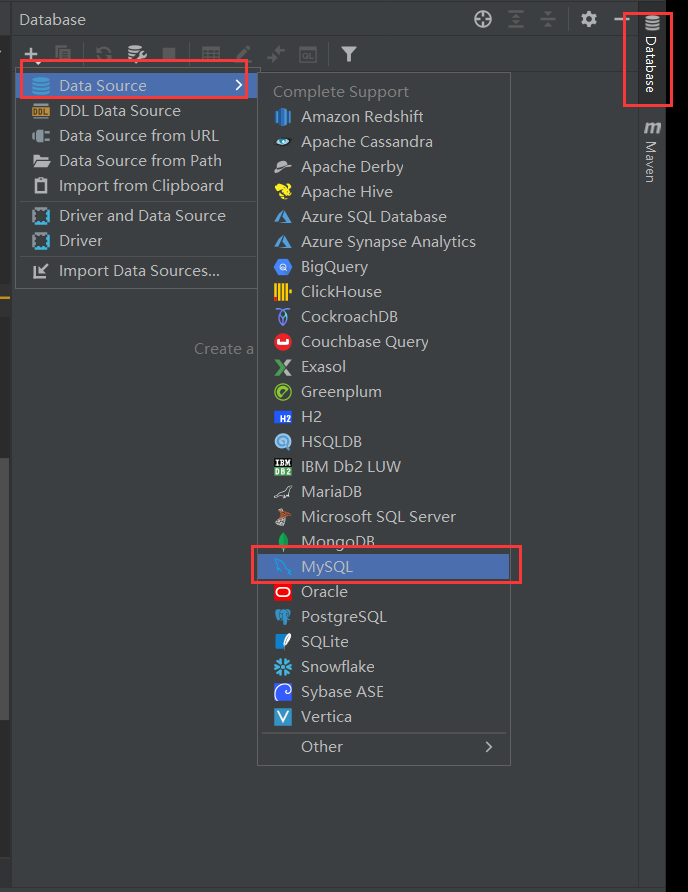Select Snowflake data source
Image resolution: width=688 pixels, height=892 pixels.
point(384,667)
